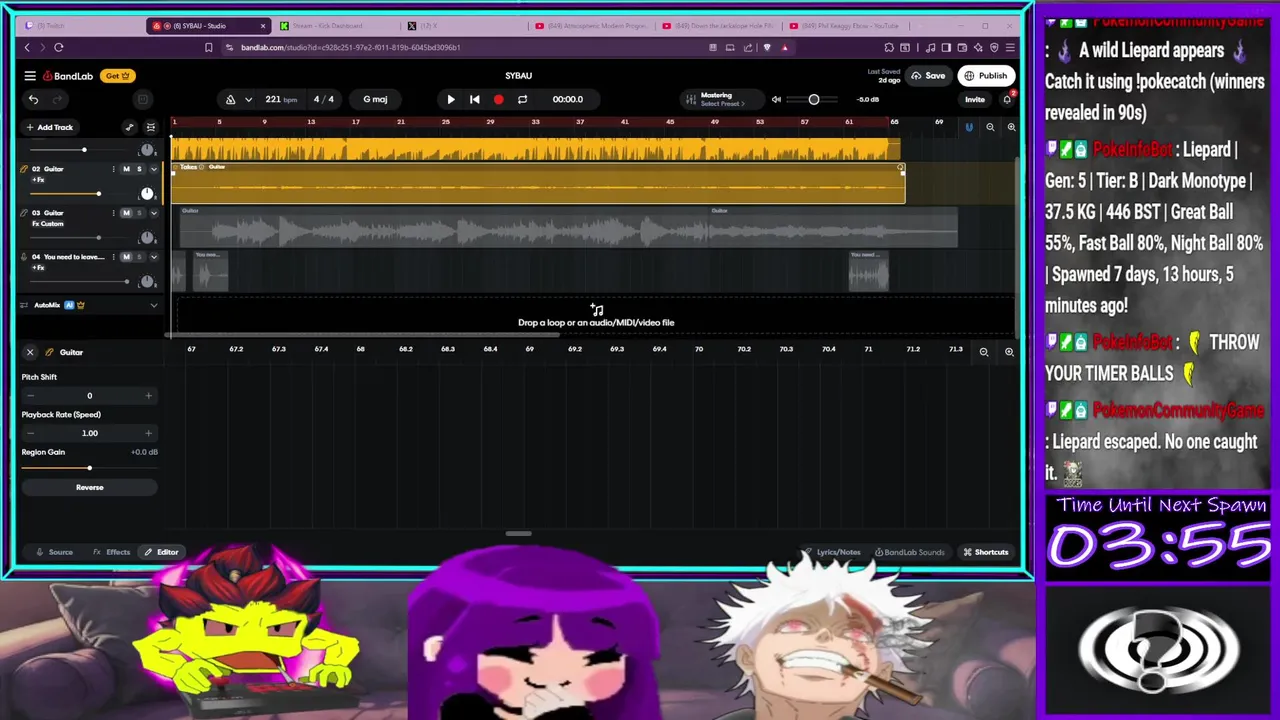The image size is (1280, 720).
Task: Decrease Pitch Shift with the minus button
Action: [x=30, y=396]
